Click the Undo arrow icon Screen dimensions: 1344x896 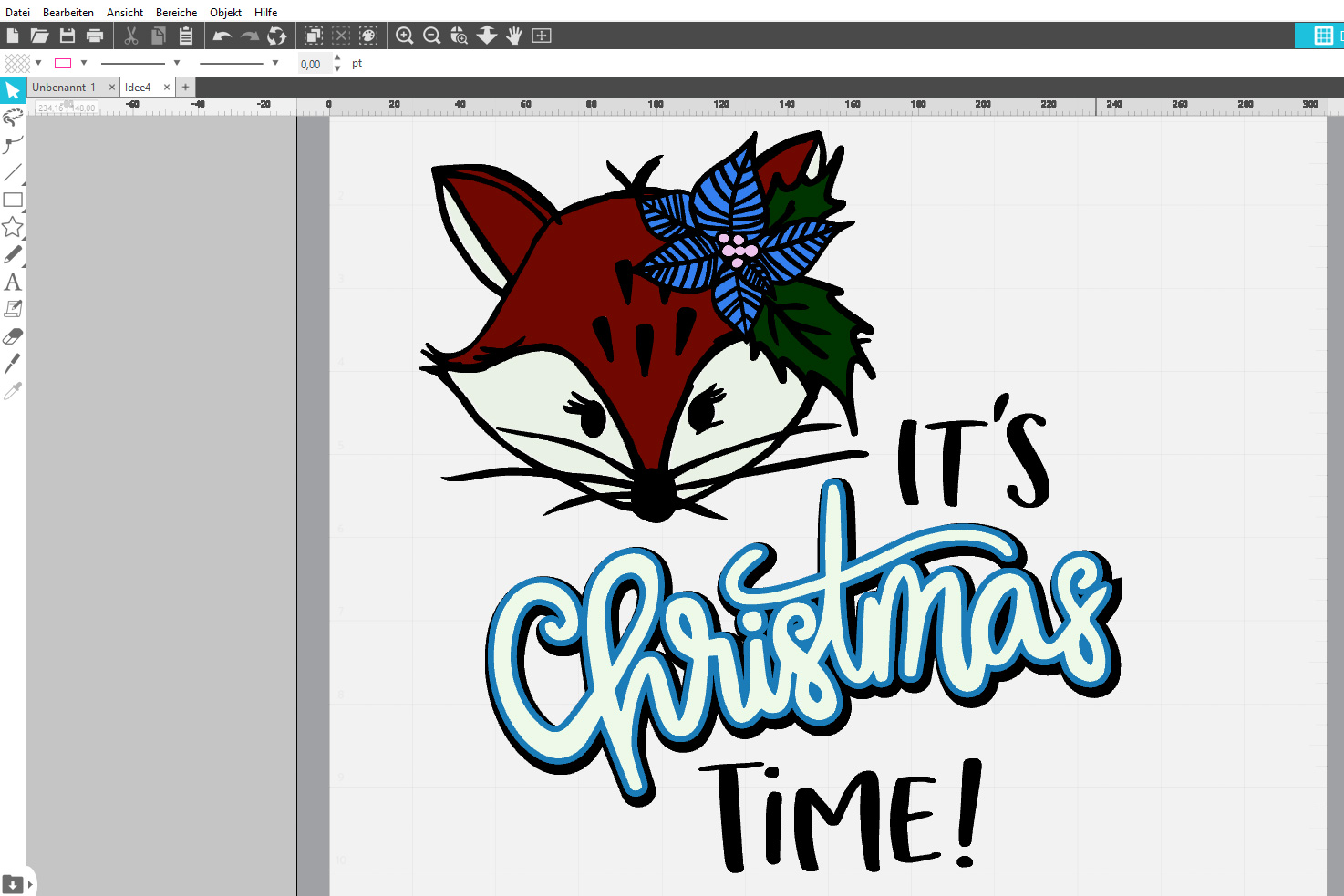(222, 36)
